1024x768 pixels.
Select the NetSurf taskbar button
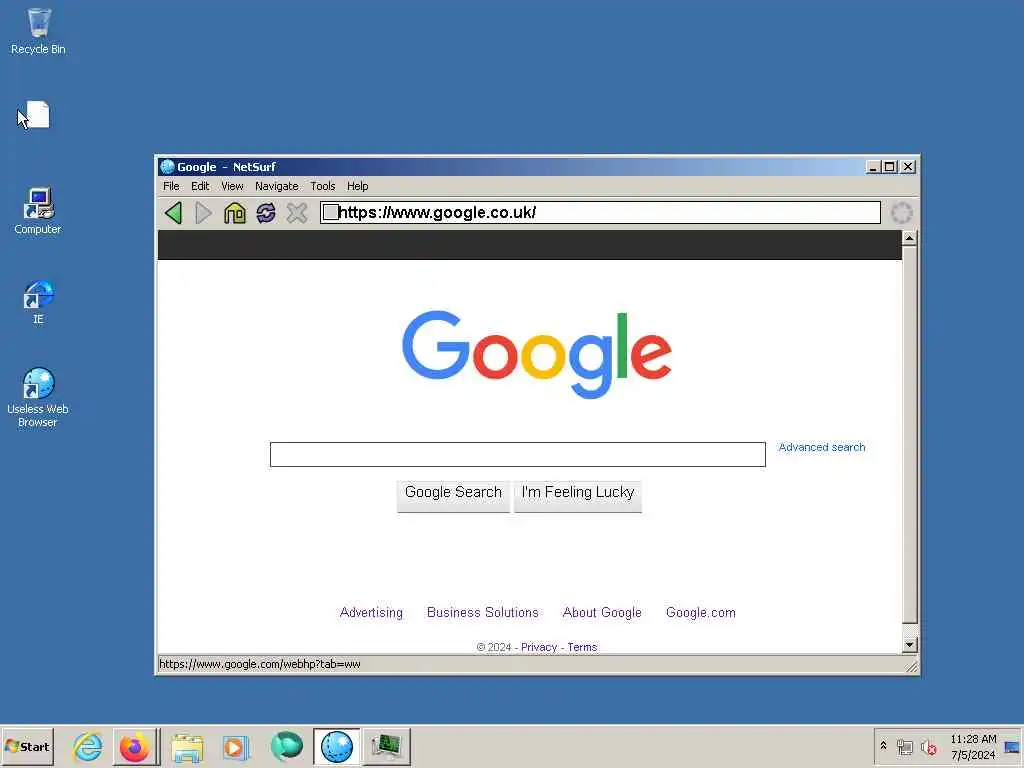tap(336, 746)
